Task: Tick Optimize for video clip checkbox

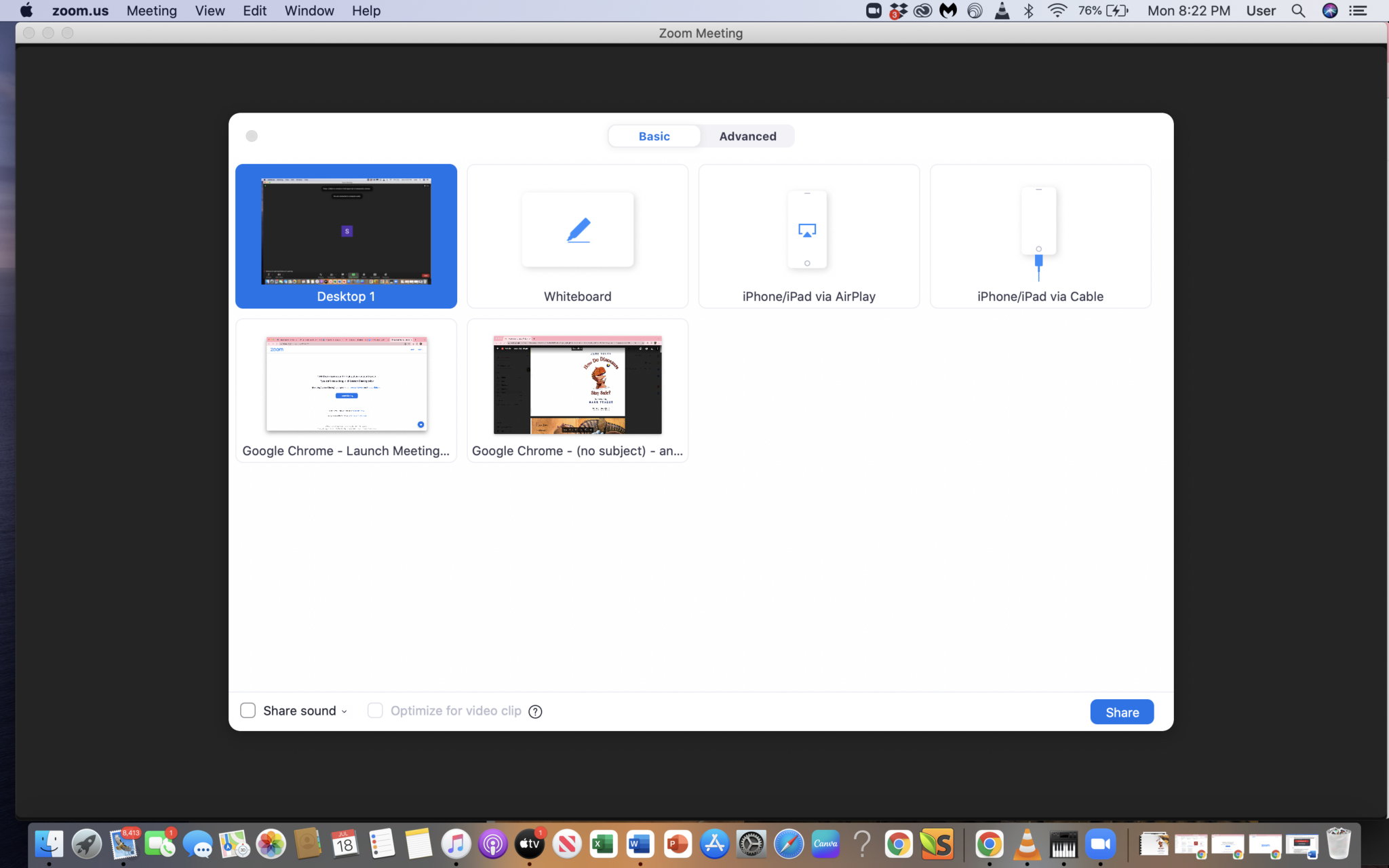Action: tap(375, 710)
